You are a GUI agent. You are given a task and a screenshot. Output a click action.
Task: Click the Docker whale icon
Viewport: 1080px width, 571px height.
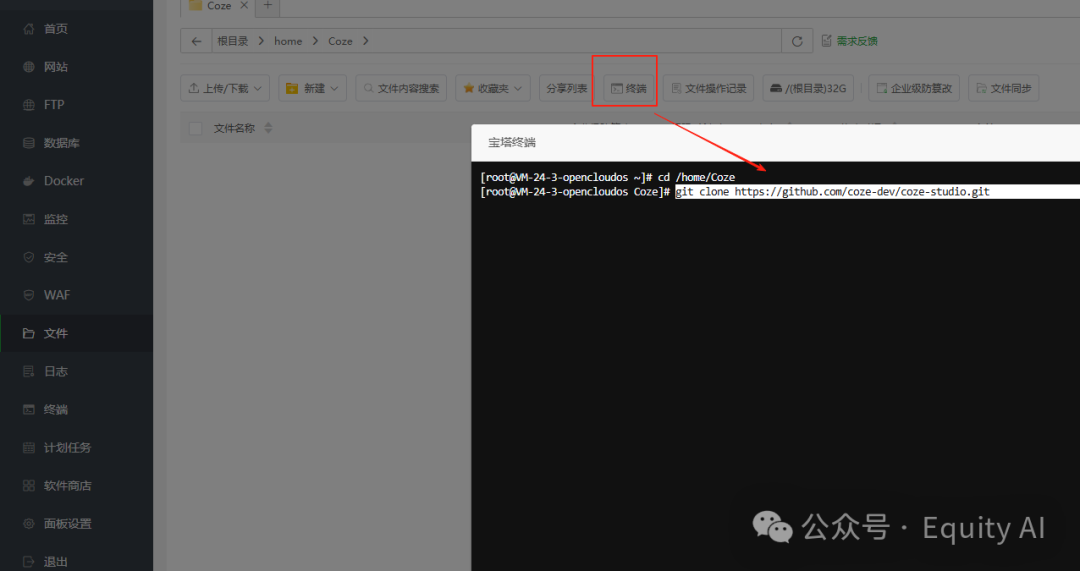[28, 181]
